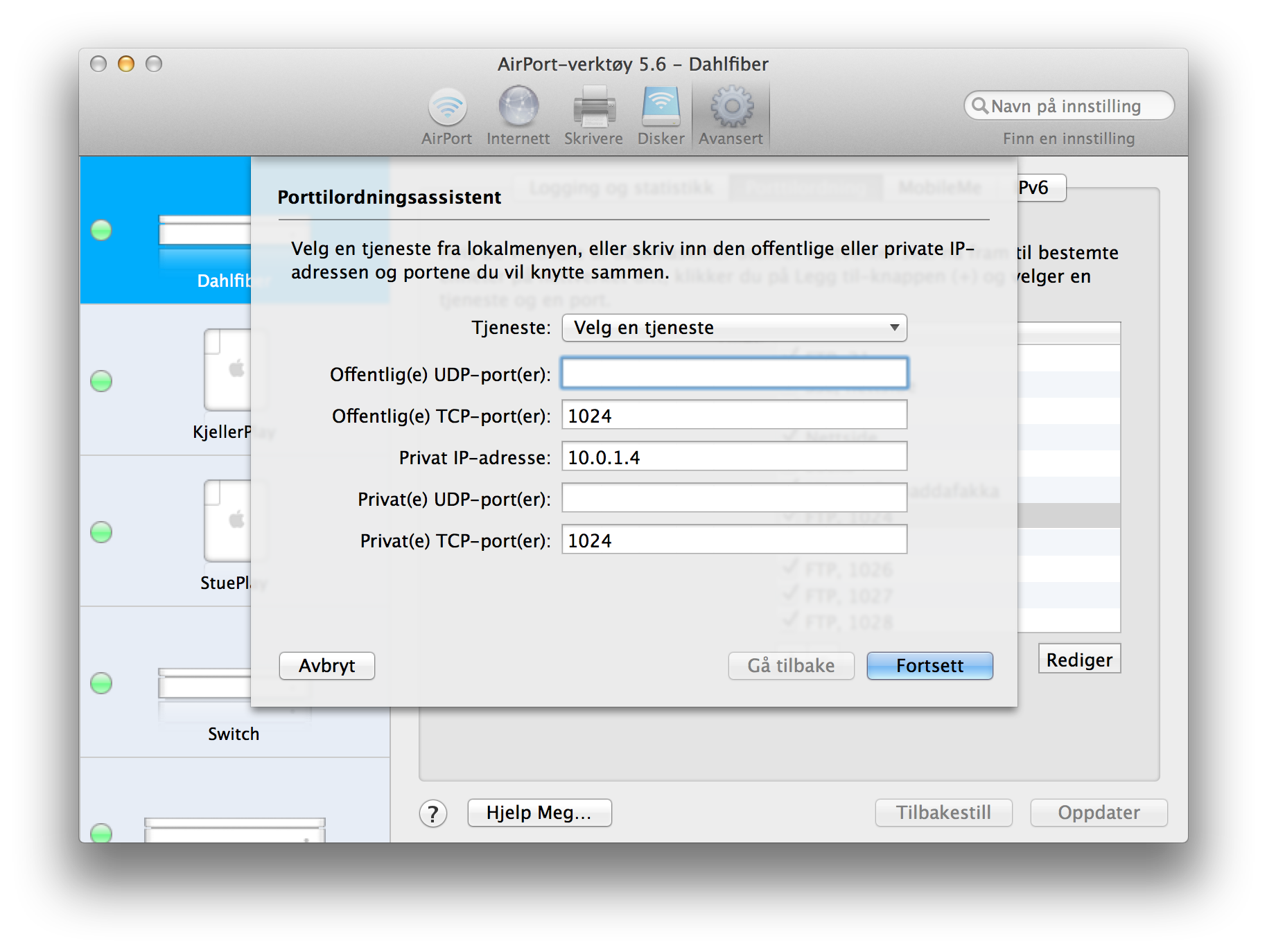Select the Switch device in sidebar
The width and height of the screenshot is (1267, 952).
coord(234,682)
